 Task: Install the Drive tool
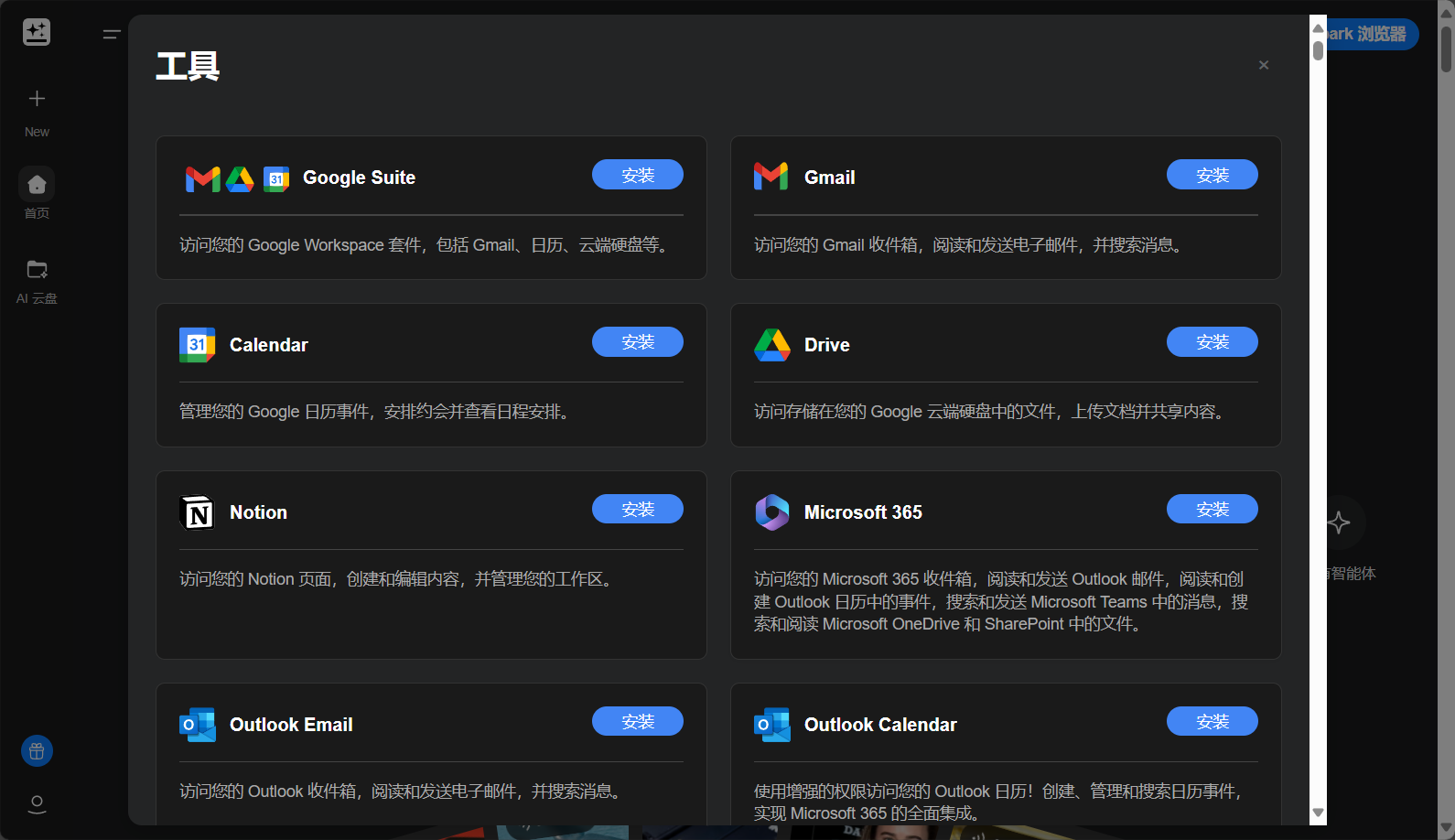pos(1212,341)
